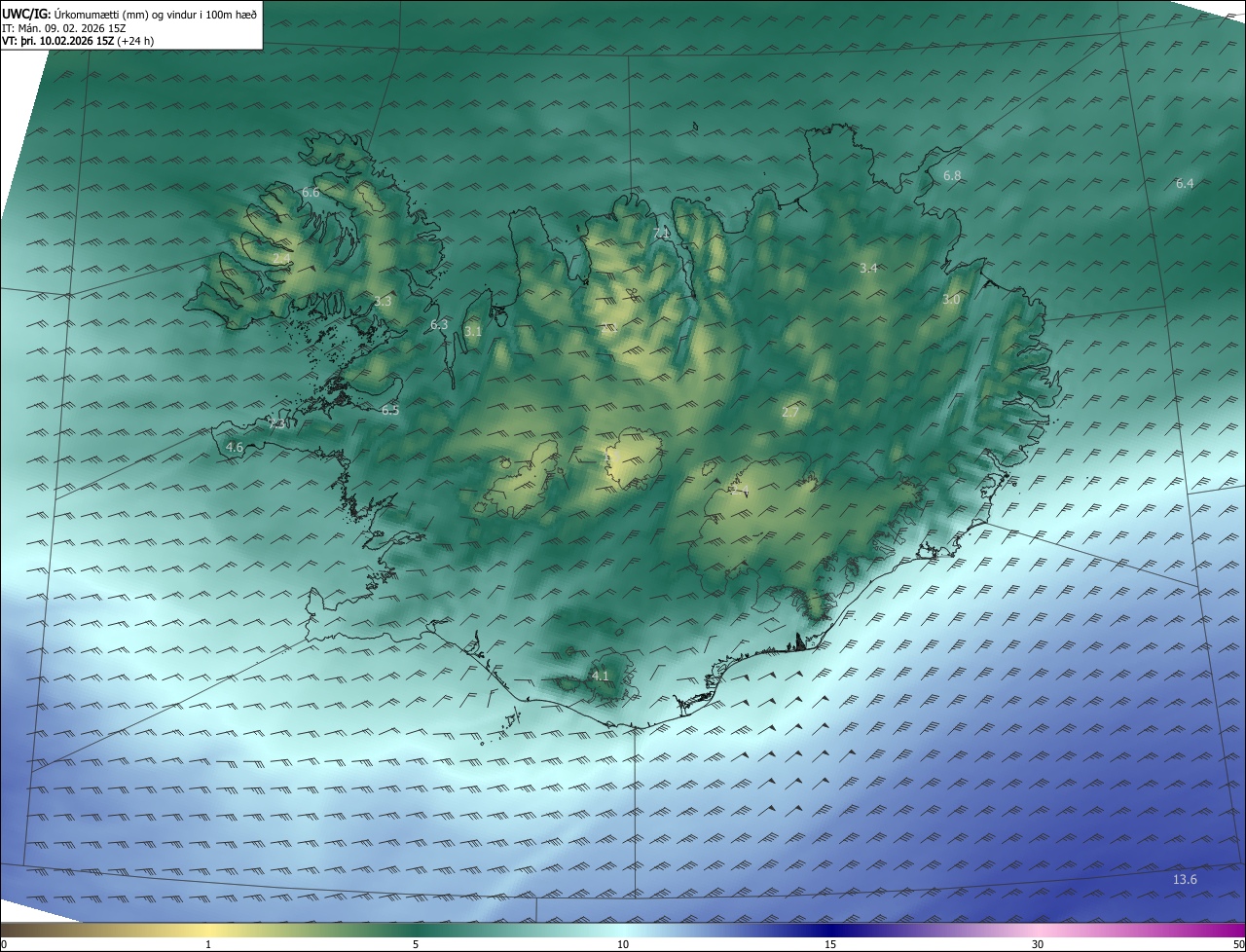Click the colorbar tick label 30
Image resolution: width=1246 pixels, height=952 pixels.
tap(1038, 945)
